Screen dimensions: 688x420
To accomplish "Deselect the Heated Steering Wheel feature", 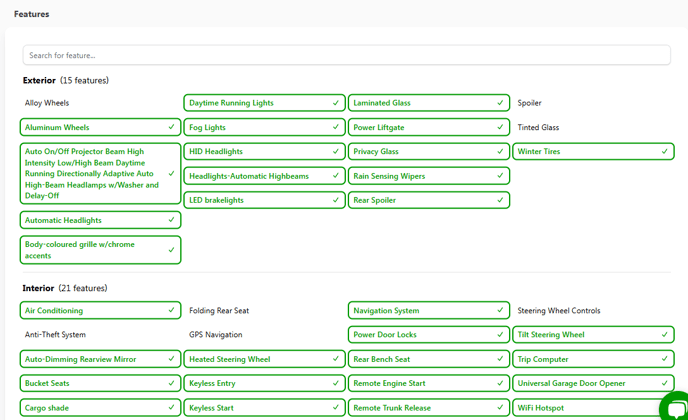I will point(265,359).
